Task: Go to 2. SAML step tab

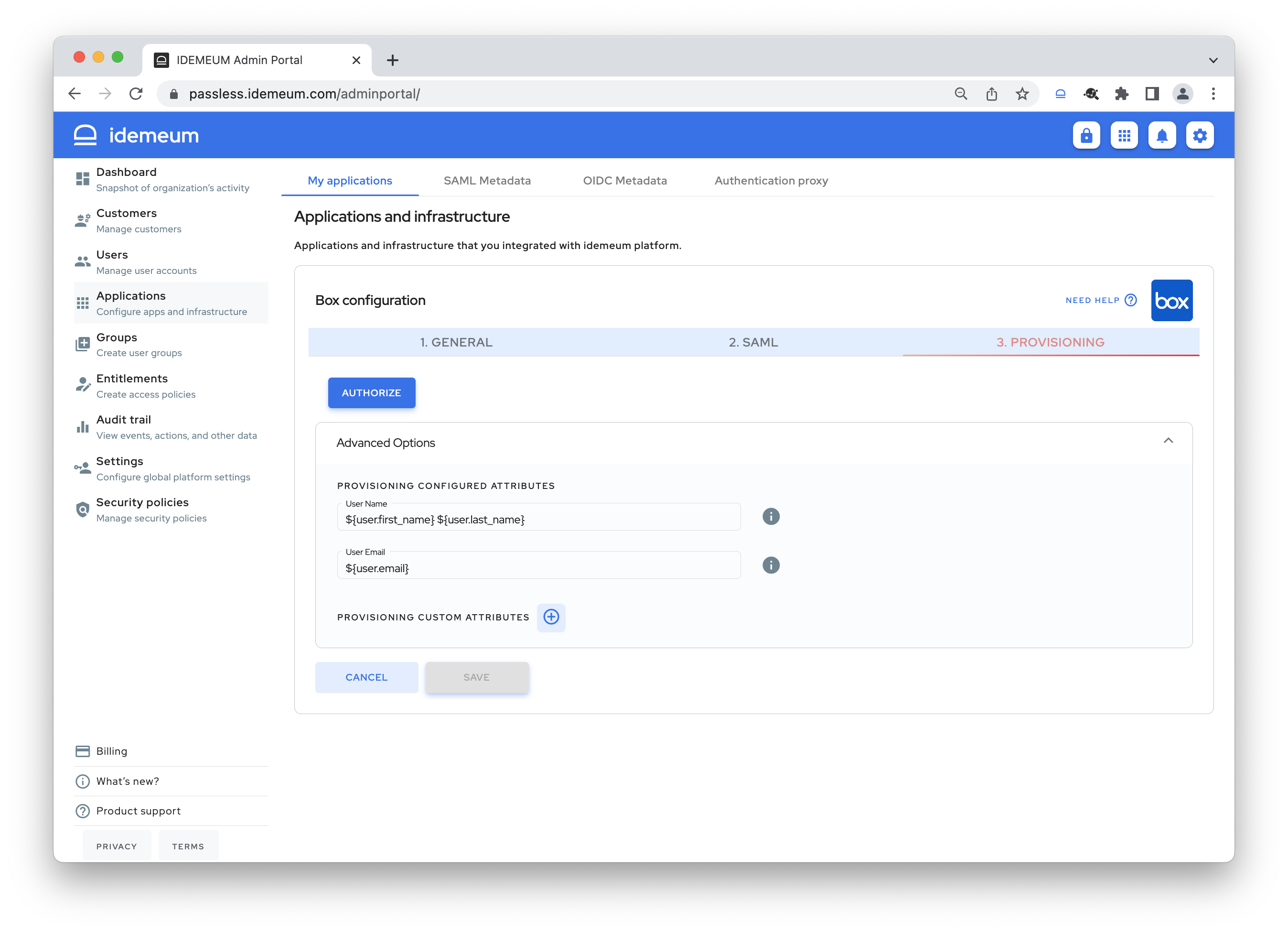Action: pyautogui.click(x=753, y=342)
